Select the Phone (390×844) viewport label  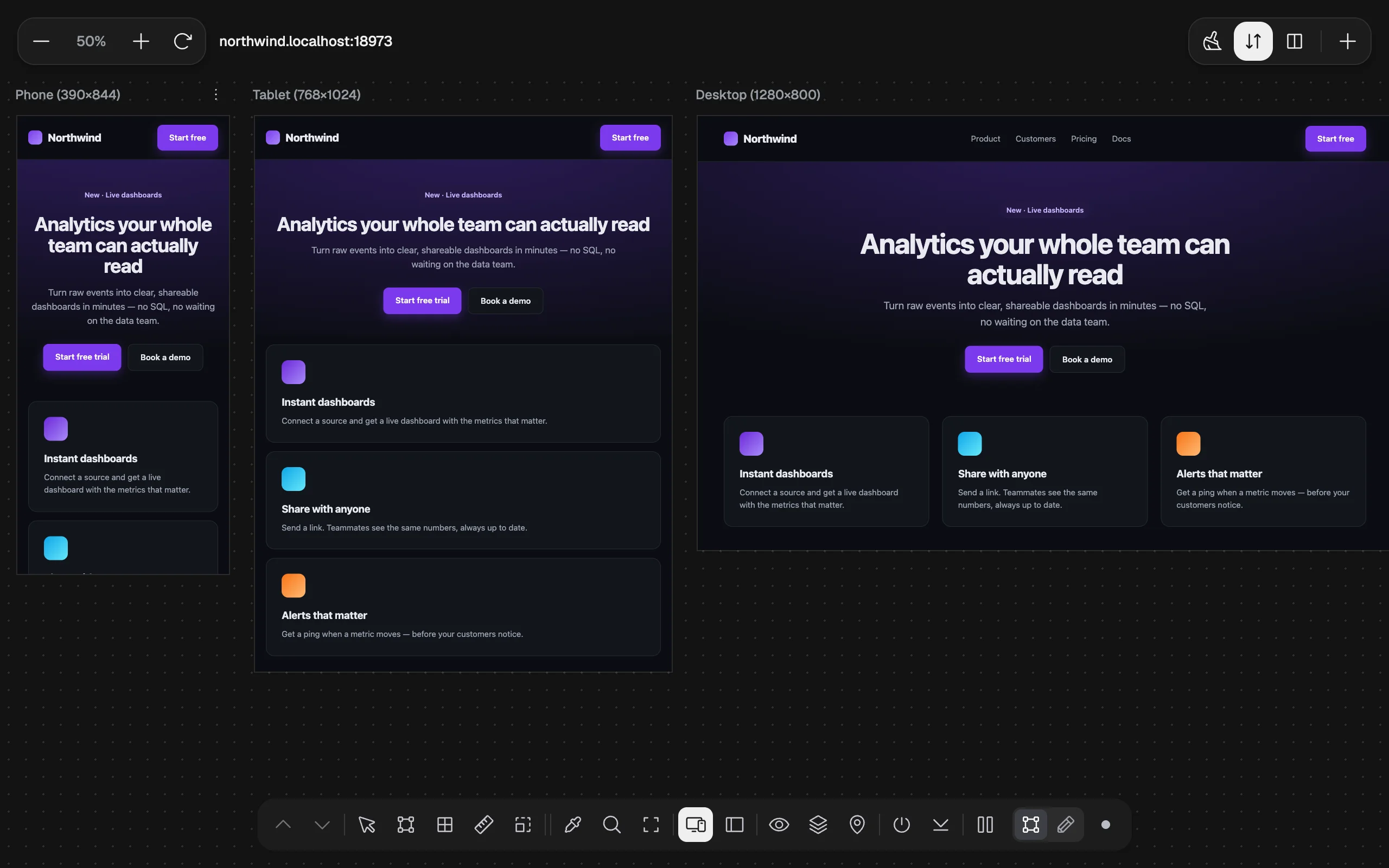click(68, 95)
